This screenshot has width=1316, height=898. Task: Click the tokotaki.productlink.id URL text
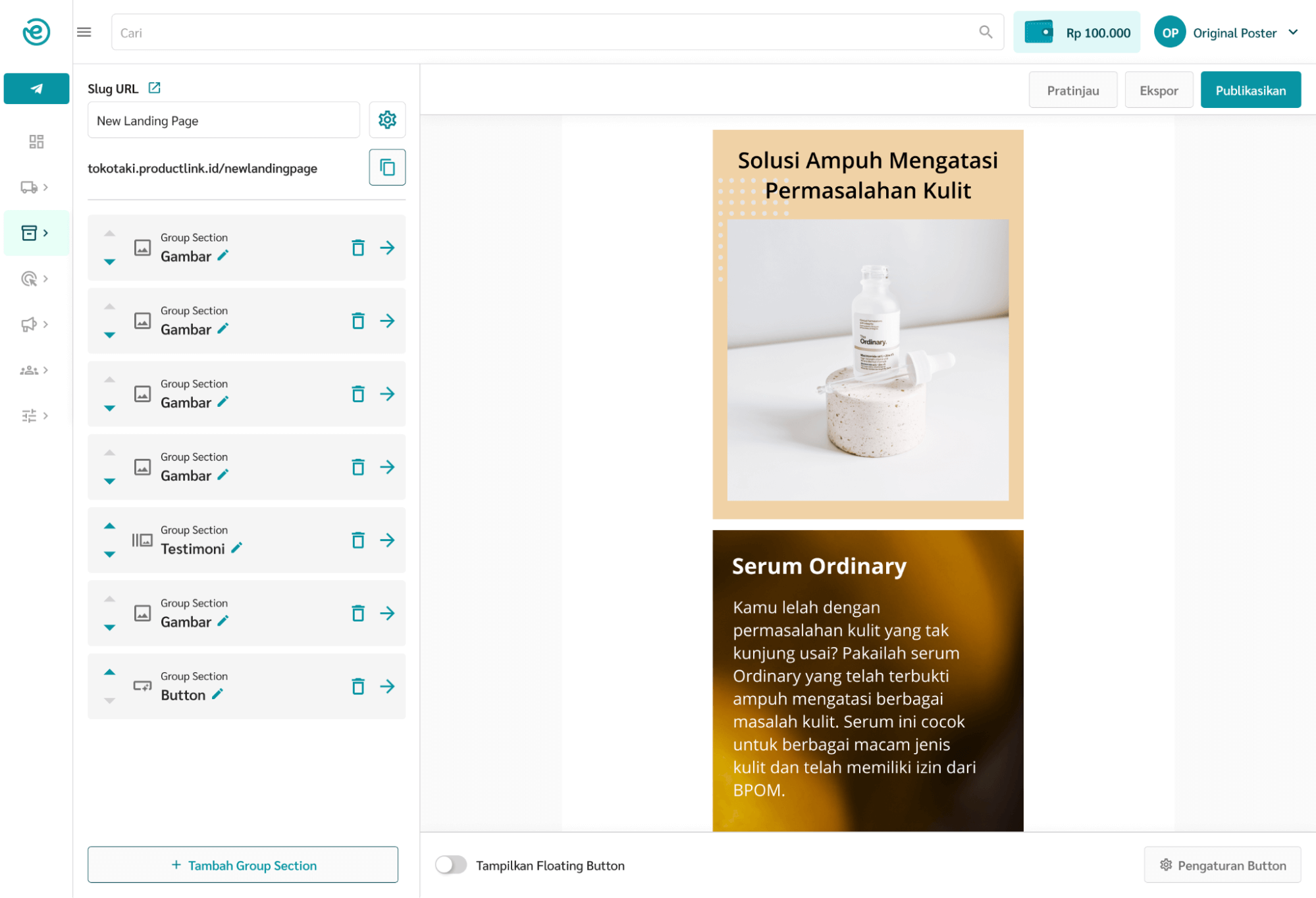(202, 168)
